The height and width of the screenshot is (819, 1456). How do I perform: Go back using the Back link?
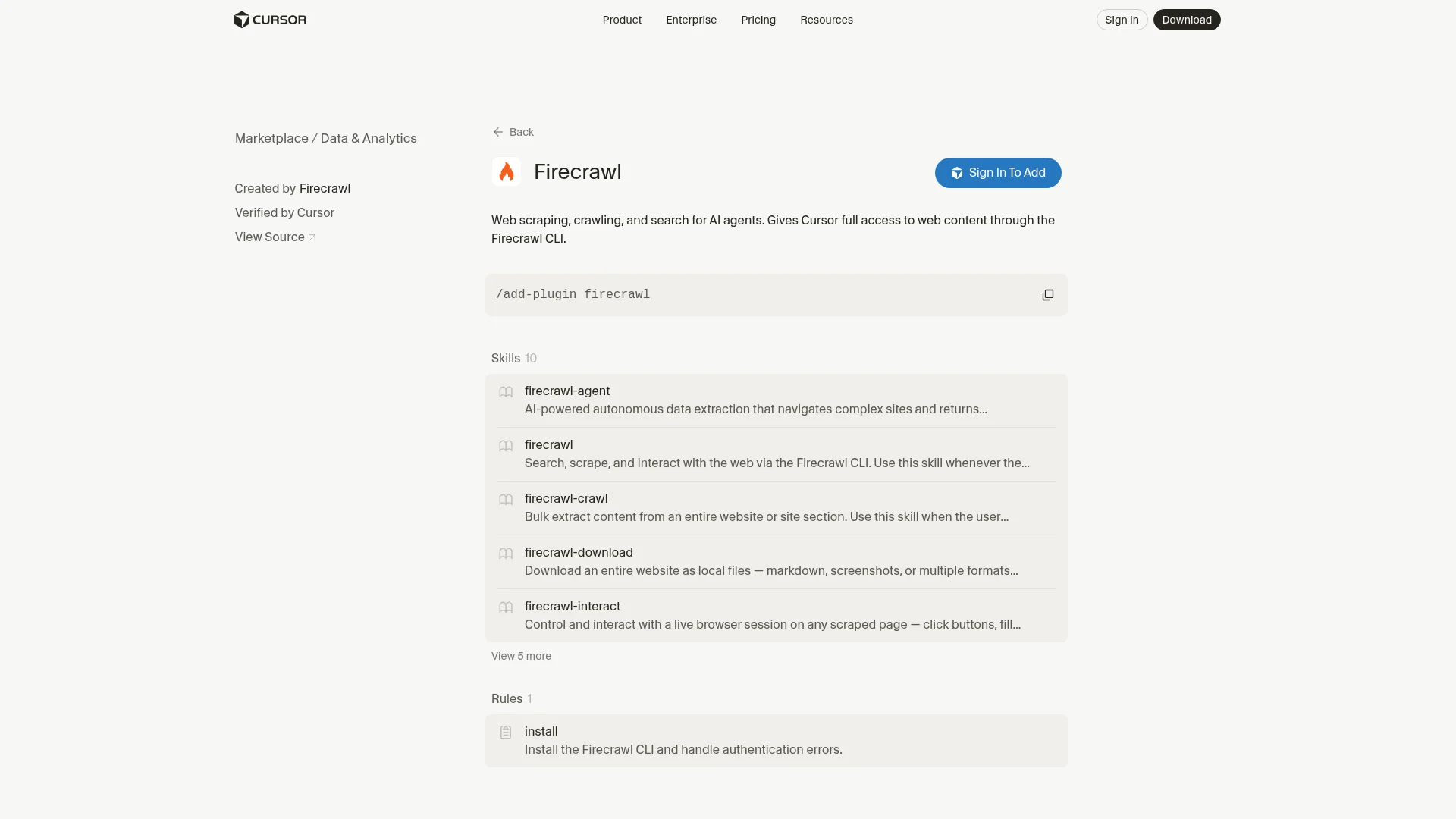point(513,132)
